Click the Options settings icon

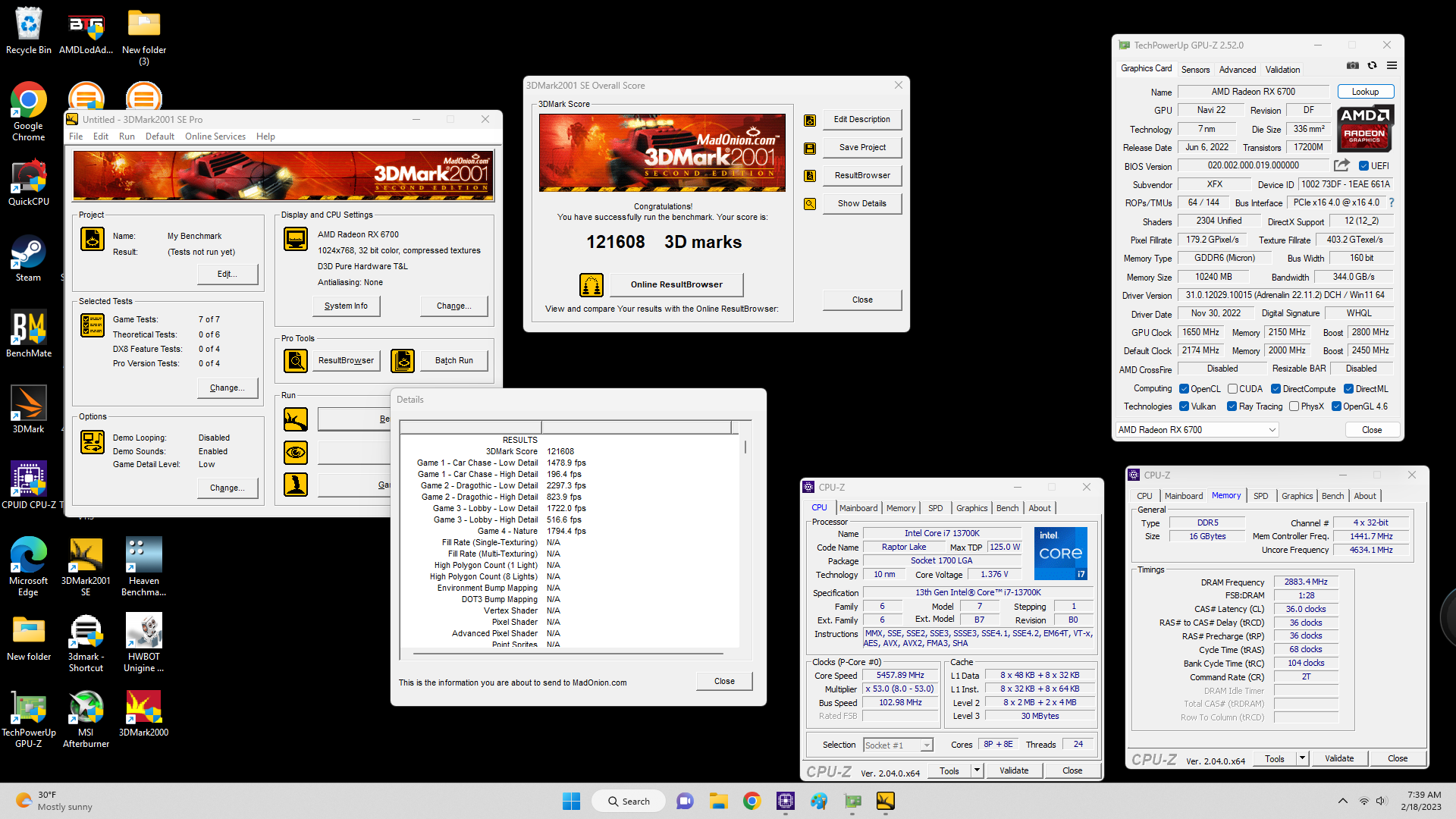point(93,442)
